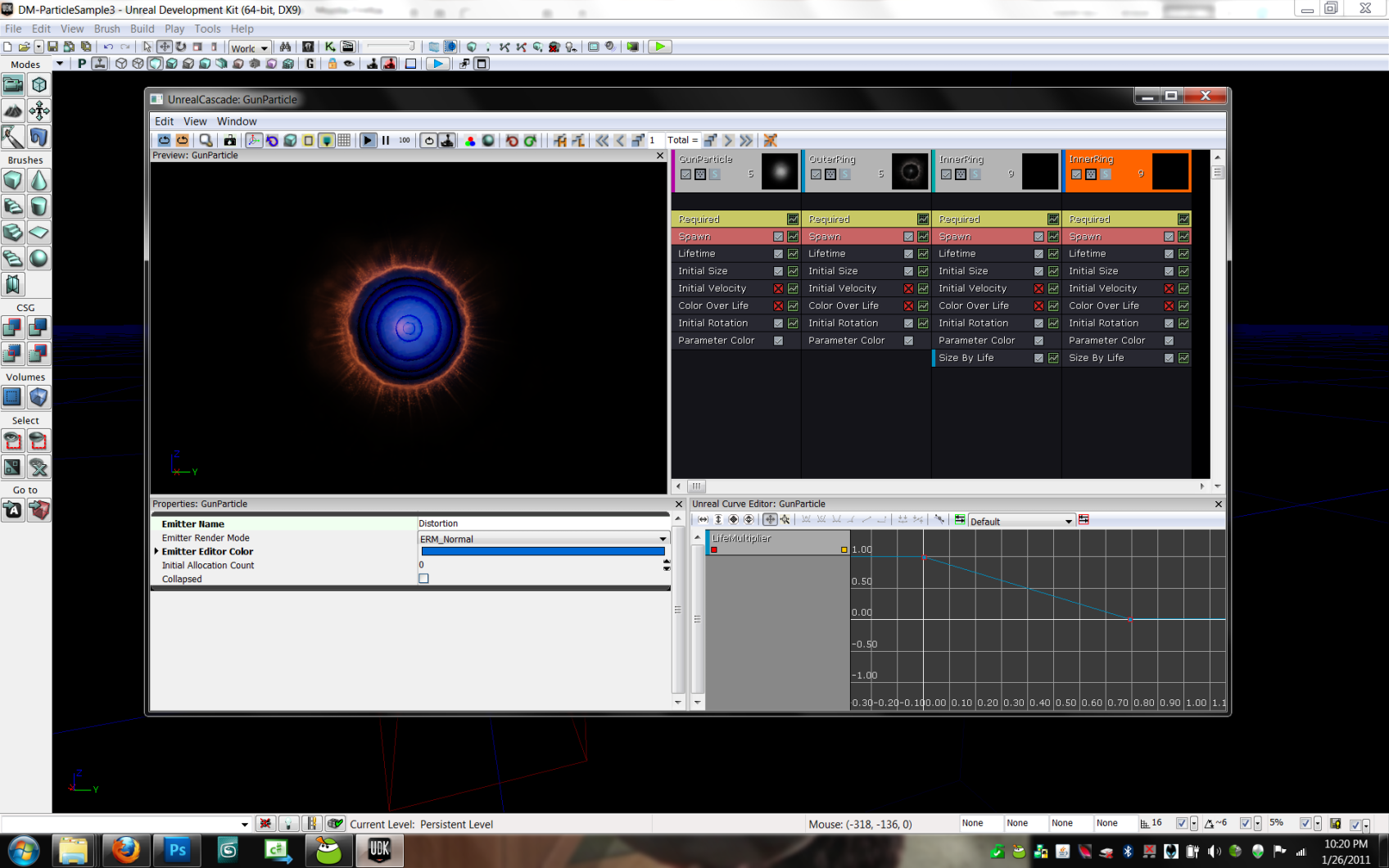1389x868 pixels.
Task: Open the Cascade Window menu
Action: tap(237, 121)
